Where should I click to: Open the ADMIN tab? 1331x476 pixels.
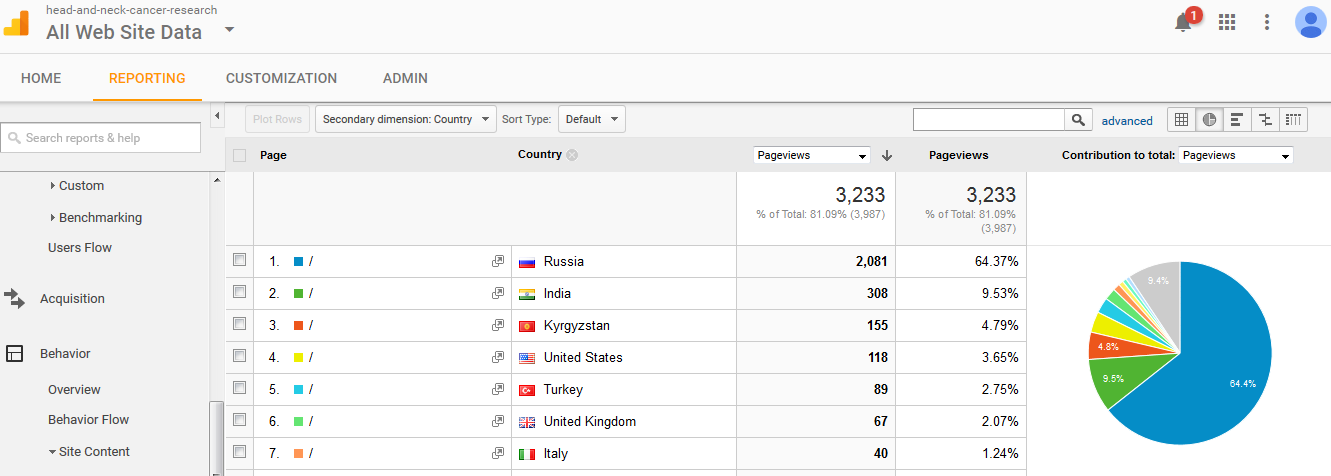[x=405, y=78]
